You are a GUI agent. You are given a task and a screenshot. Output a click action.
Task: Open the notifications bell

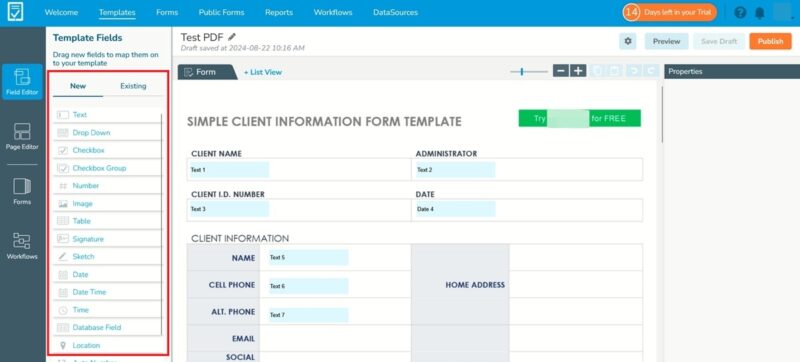[760, 13]
